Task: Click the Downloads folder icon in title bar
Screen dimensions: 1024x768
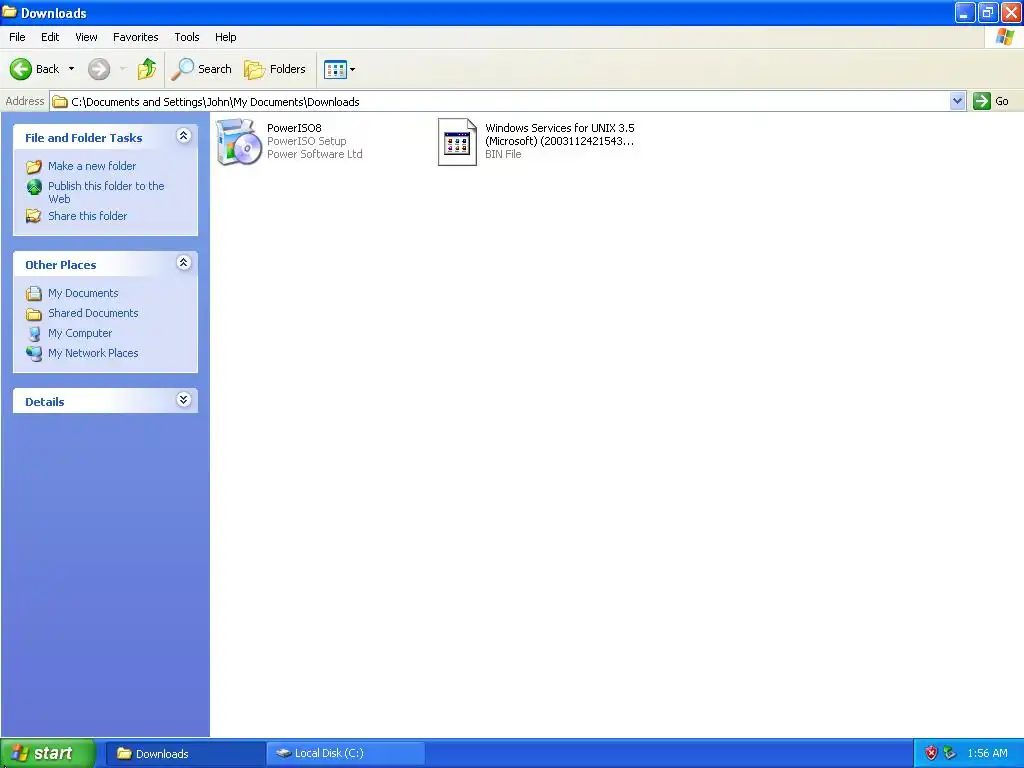Action: click(x=9, y=12)
